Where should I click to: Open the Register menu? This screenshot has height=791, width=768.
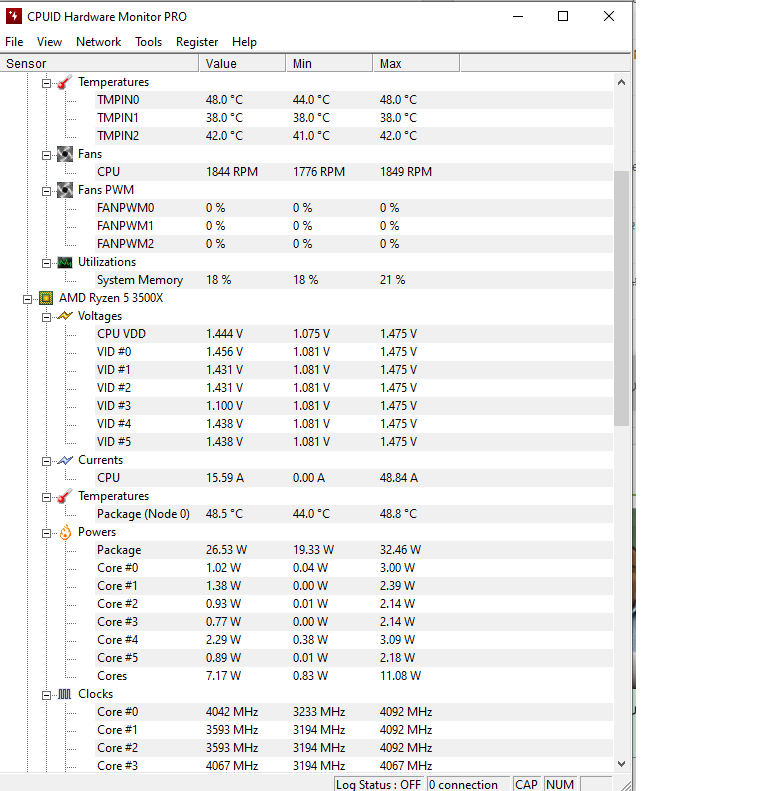click(197, 42)
